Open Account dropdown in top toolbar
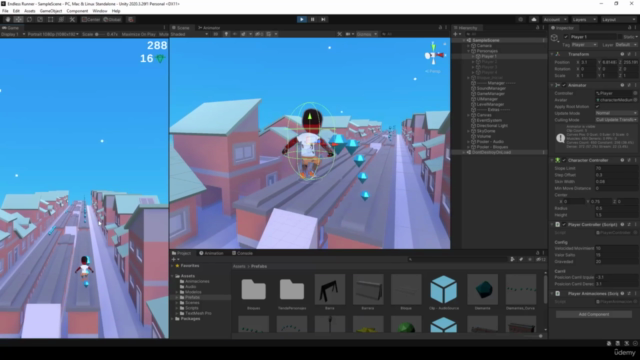Image resolution: width=640 pixels, height=360 pixels. 555,20
